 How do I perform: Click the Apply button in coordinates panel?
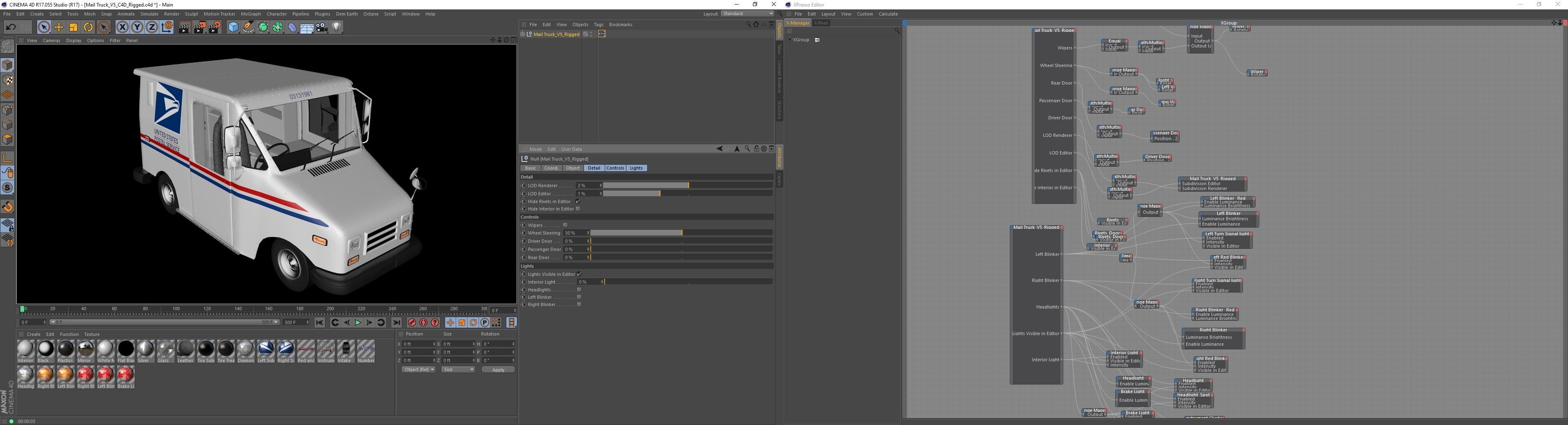[x=498, y=369]
